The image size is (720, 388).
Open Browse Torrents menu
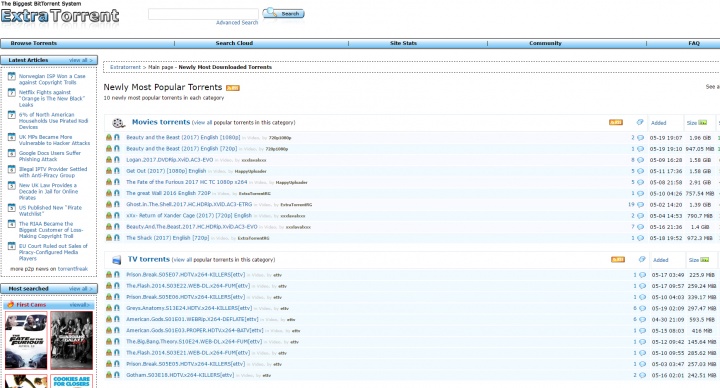point(34,43)
